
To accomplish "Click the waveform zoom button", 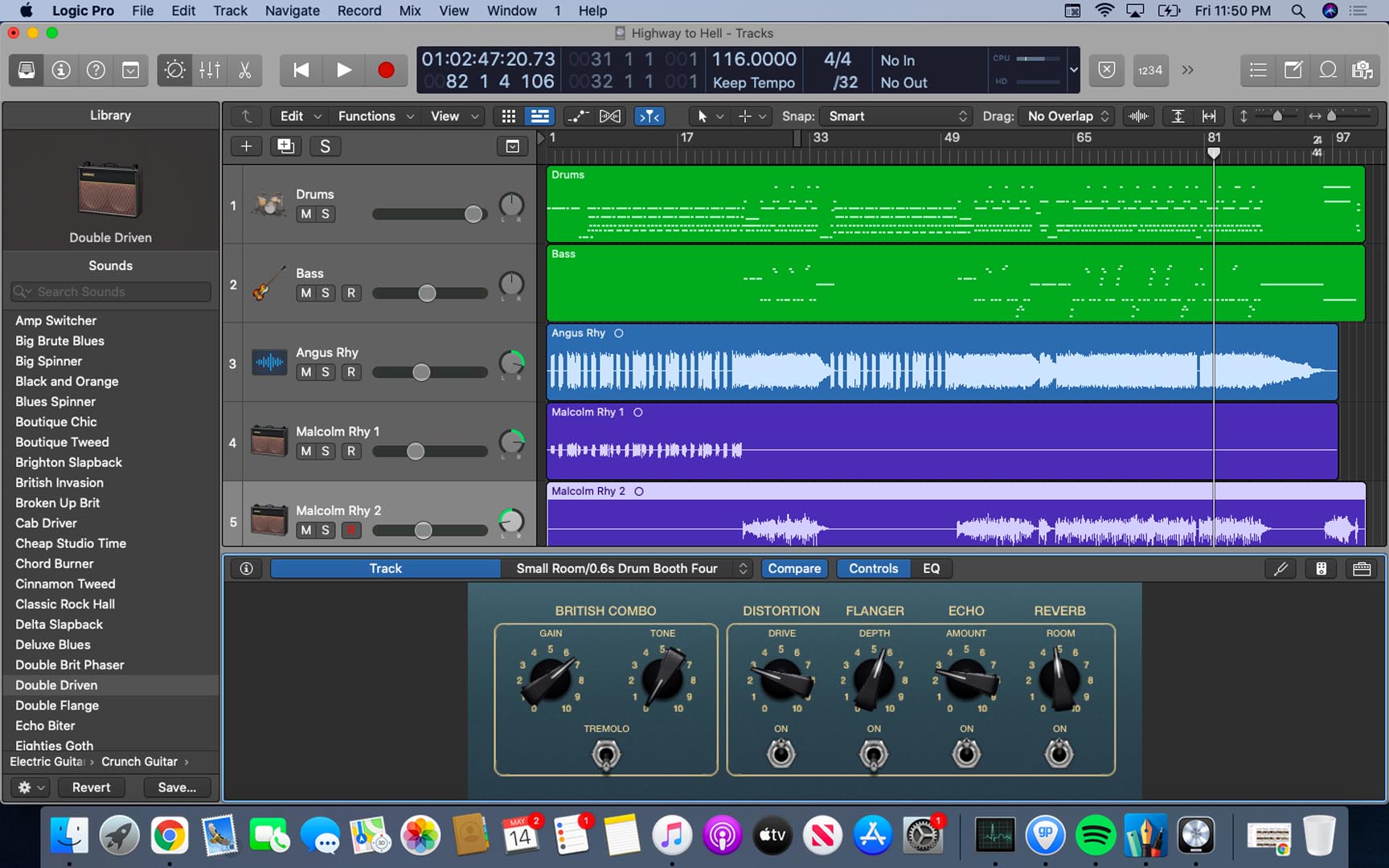I will click(x=1138, y=117).
